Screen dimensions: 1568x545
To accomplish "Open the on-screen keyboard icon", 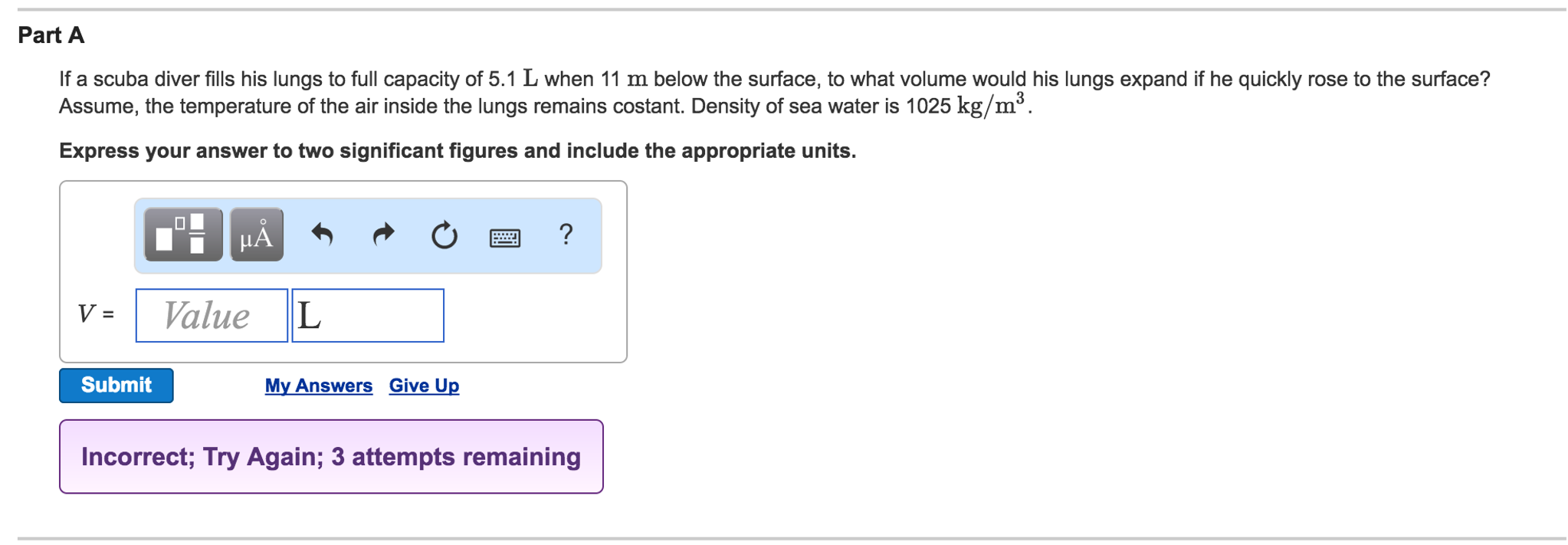I will coord(506,237).
